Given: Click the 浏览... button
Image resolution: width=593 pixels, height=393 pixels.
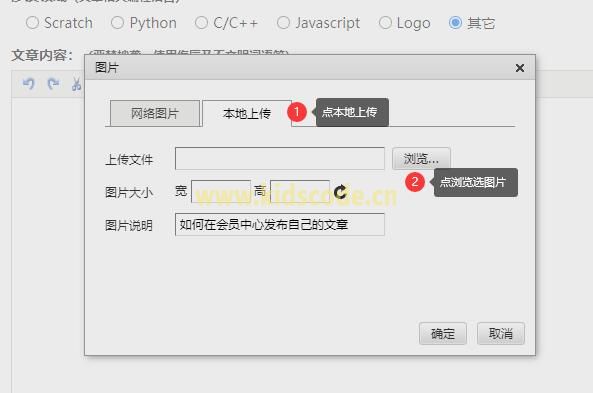Looking at the screenshot, I should tap(421, 158).
